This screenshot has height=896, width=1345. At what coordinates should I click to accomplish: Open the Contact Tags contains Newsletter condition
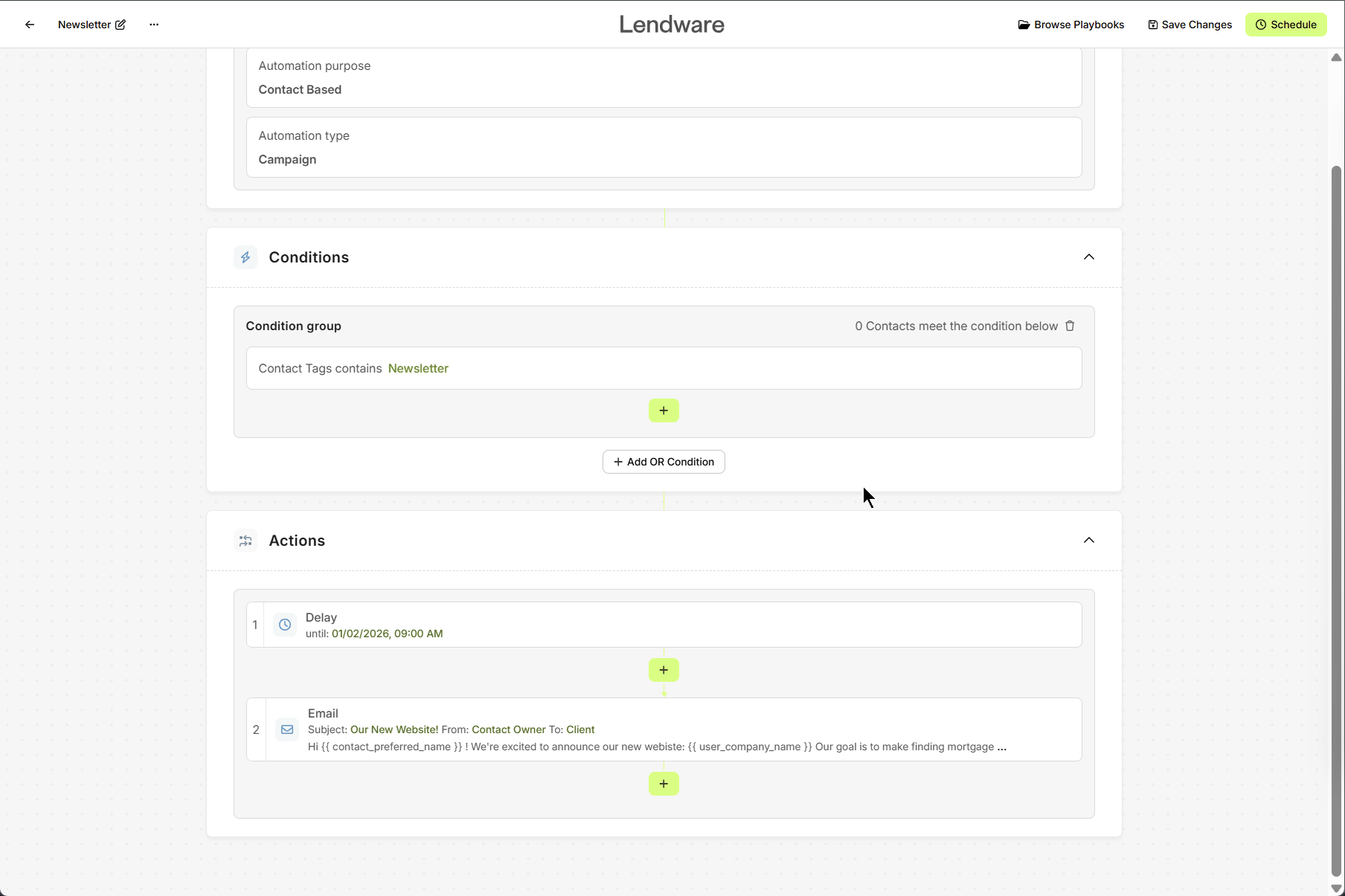pyautogui.click(x=664, y=368)
